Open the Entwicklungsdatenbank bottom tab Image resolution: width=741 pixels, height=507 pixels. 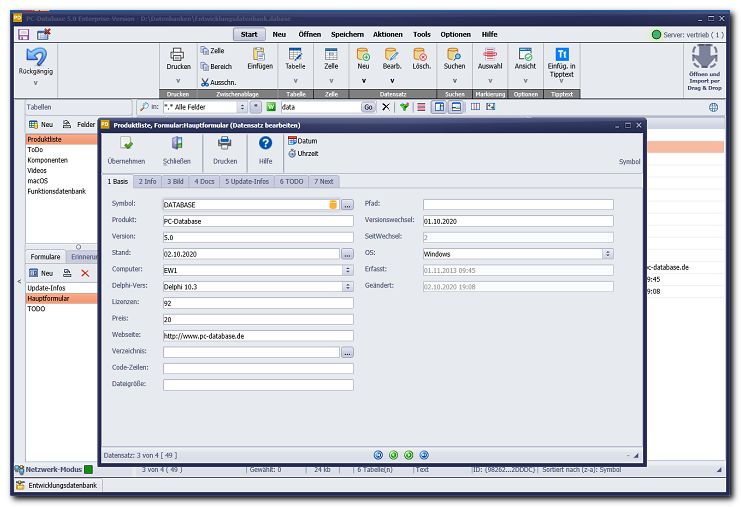click(57, 485)
